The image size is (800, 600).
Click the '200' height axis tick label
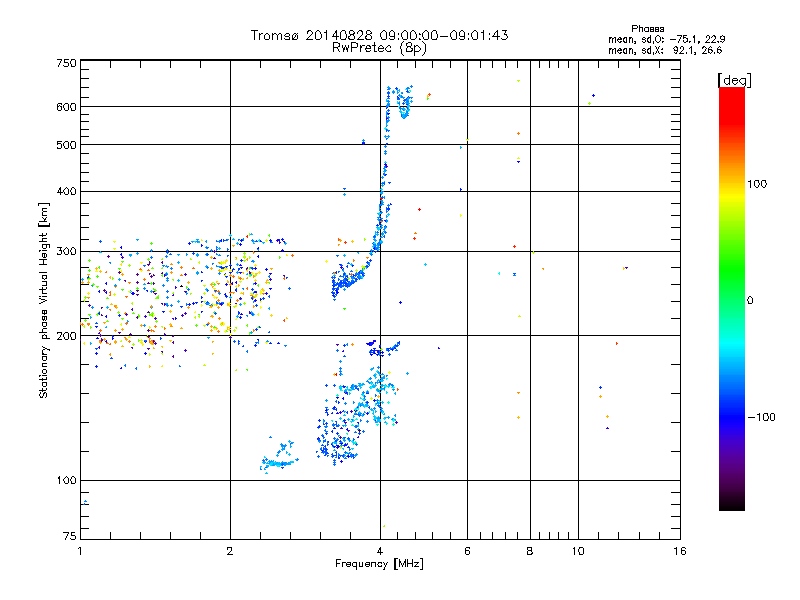(x=66, y=336)
